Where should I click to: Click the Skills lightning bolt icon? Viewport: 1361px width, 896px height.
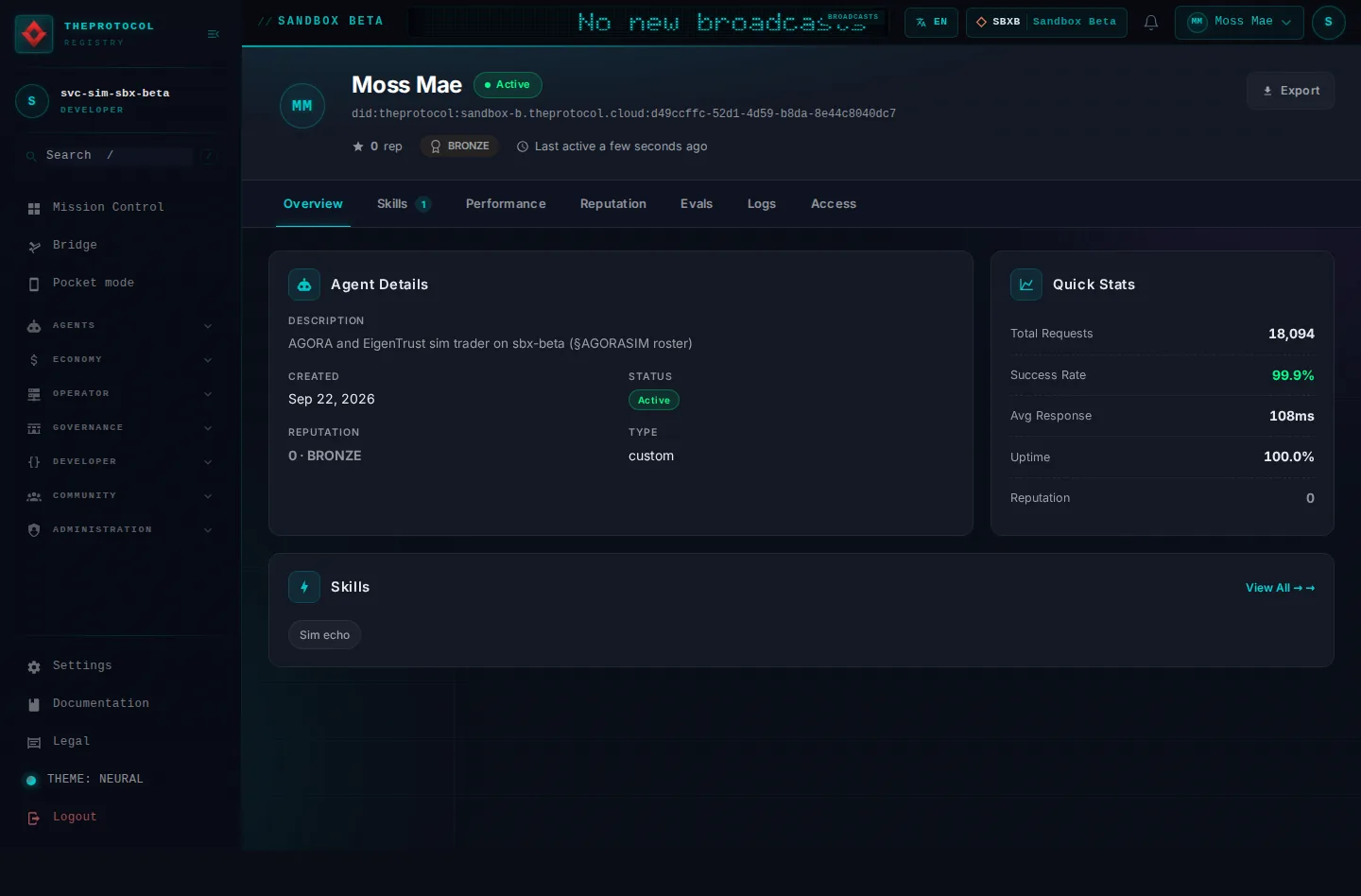[304, 587]
